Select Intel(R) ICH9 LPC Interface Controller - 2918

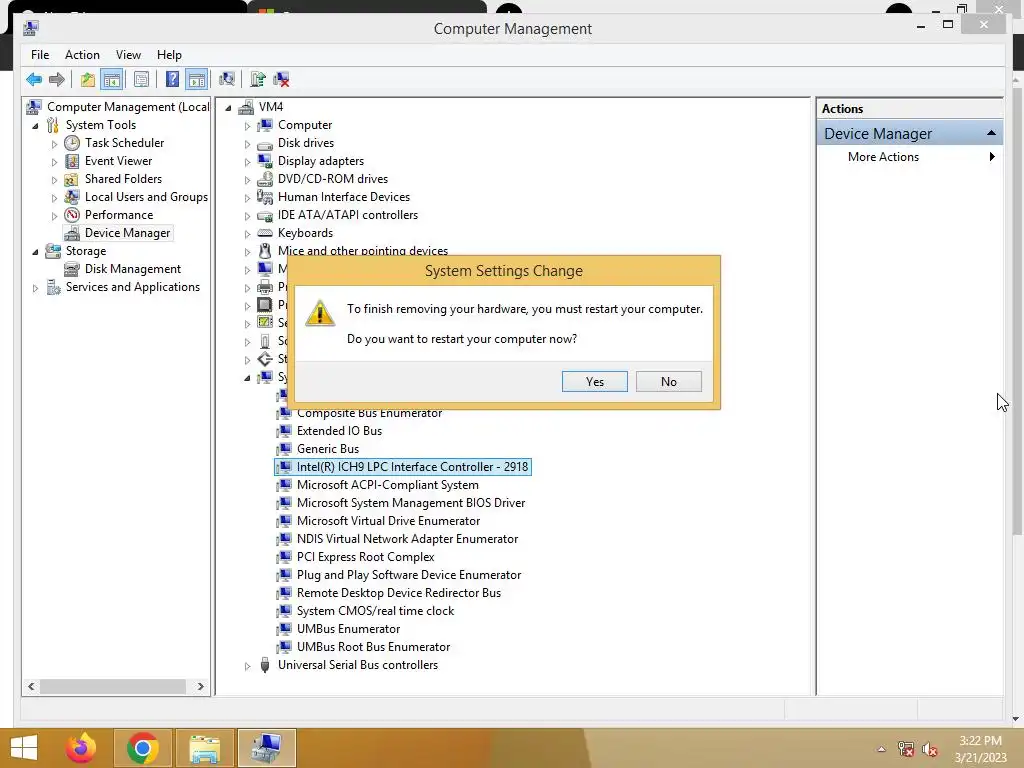(x=412, y=467)
